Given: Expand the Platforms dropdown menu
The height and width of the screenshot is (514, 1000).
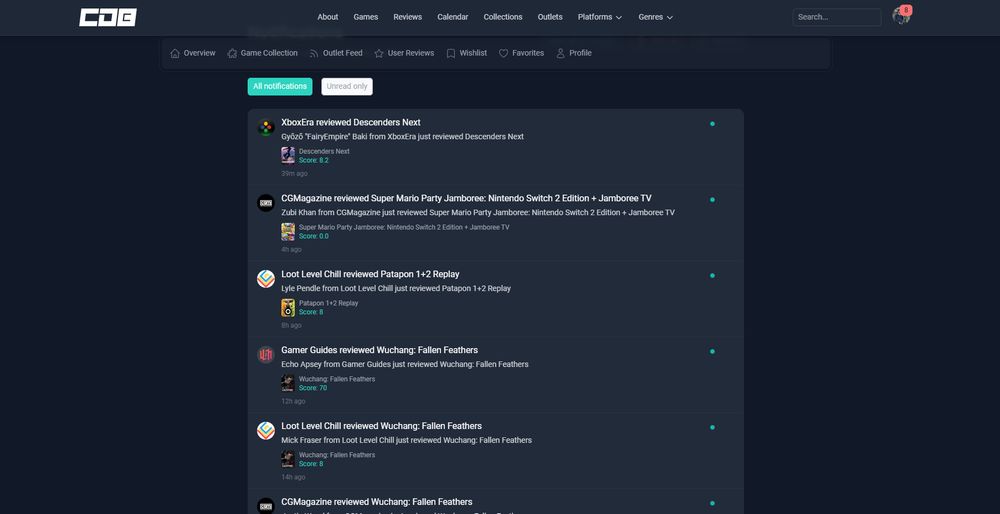Looking at the screenshot, I should 599,17.
